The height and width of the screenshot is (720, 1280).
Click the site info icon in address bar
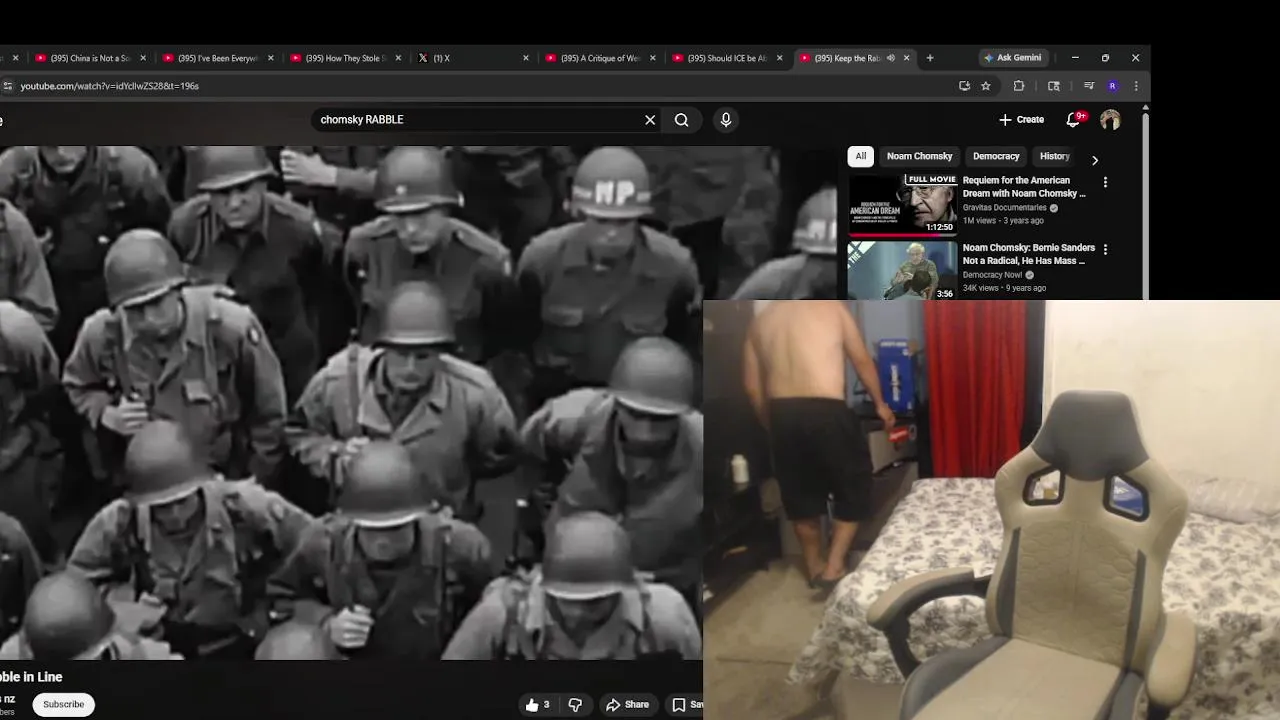[x=8, y=86]
